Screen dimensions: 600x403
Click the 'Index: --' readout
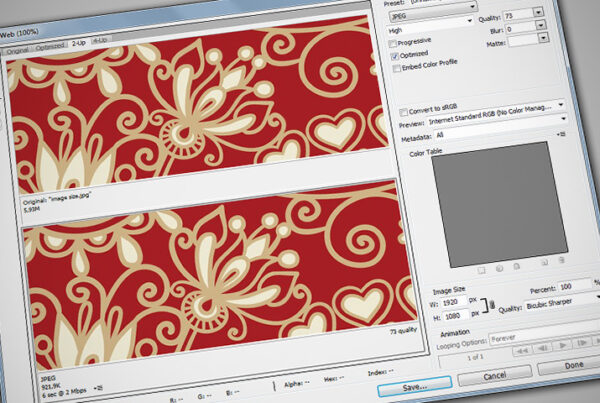click(380, 372)
